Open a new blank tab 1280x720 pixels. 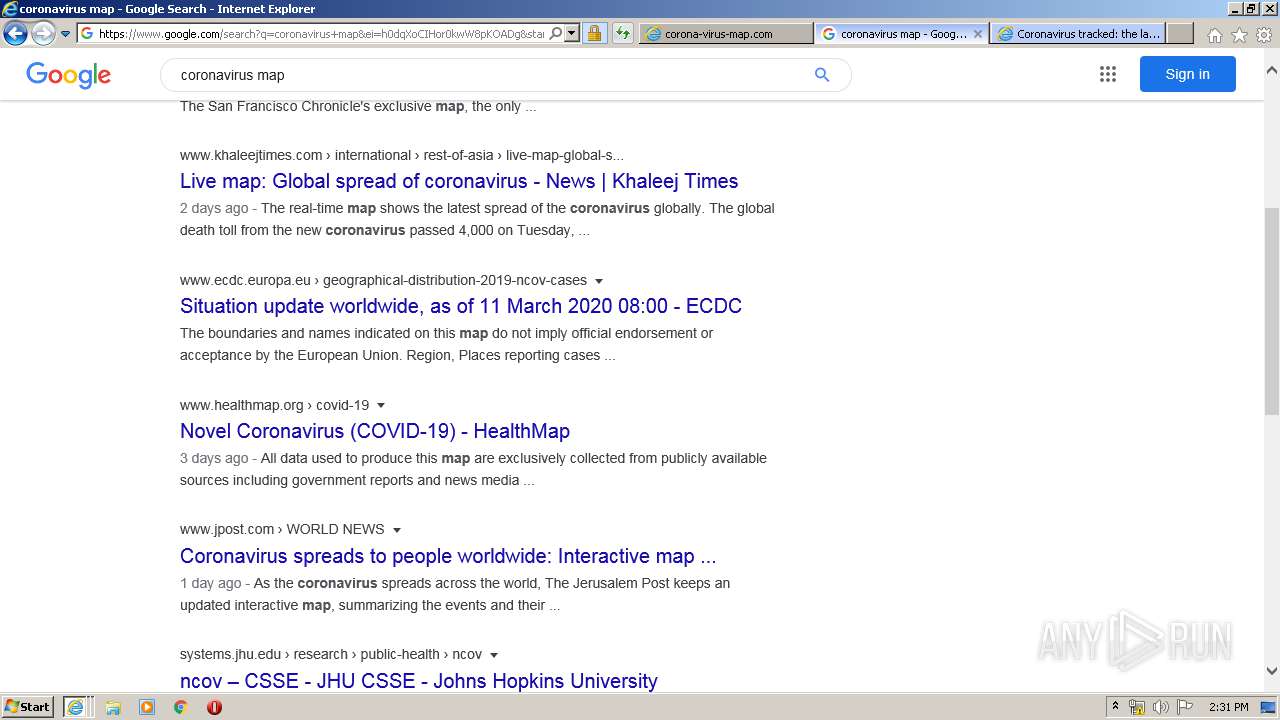[1180, 33]
